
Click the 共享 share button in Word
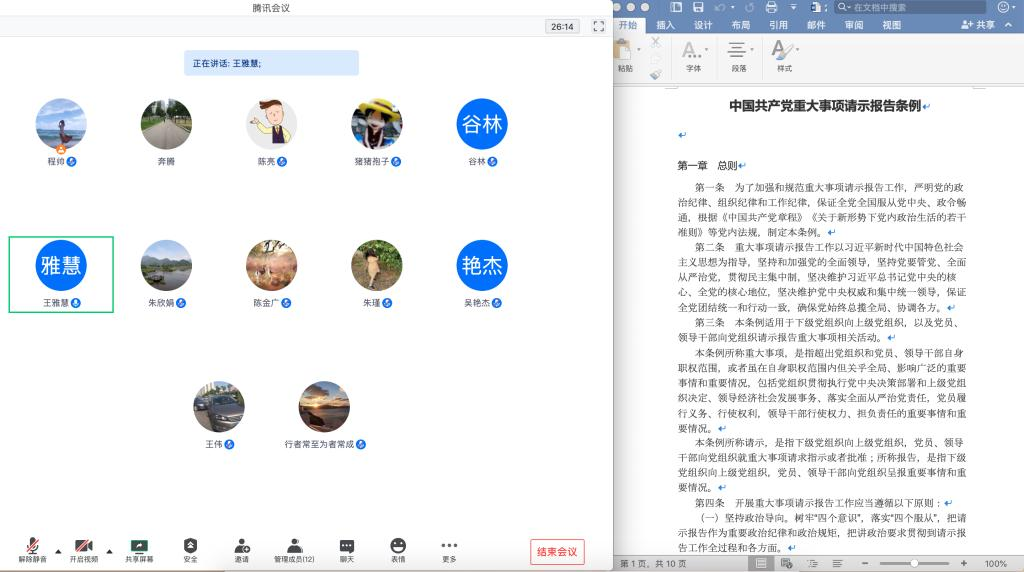[x=978, y=25]
